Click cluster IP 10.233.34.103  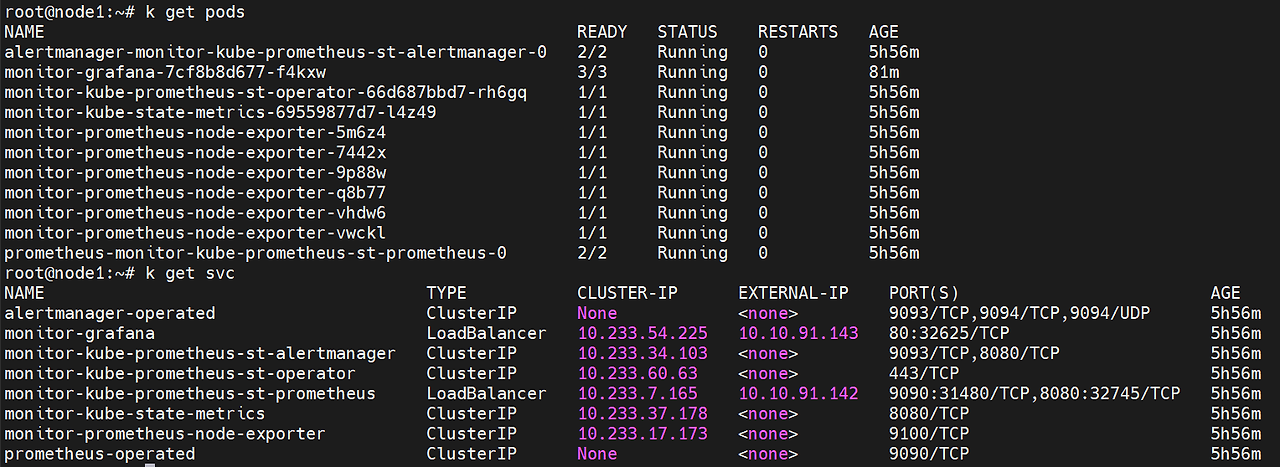coord(642,353)
